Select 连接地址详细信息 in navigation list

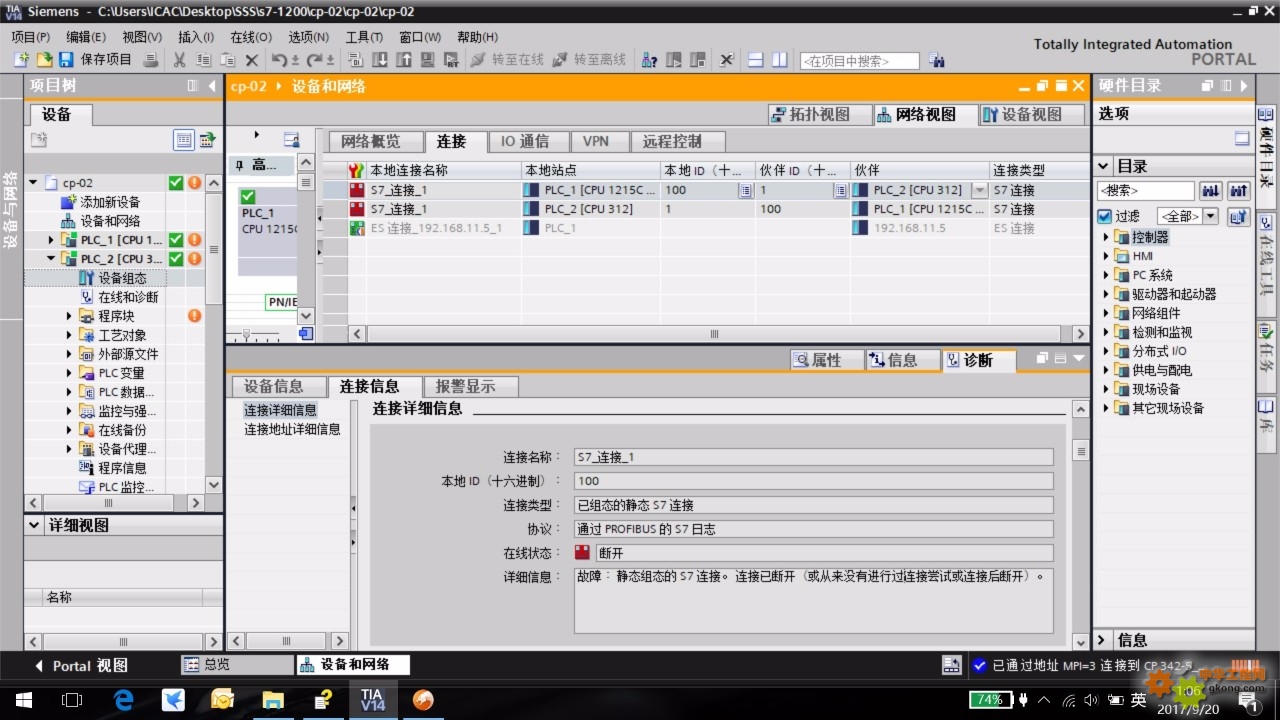pos(292,429)
